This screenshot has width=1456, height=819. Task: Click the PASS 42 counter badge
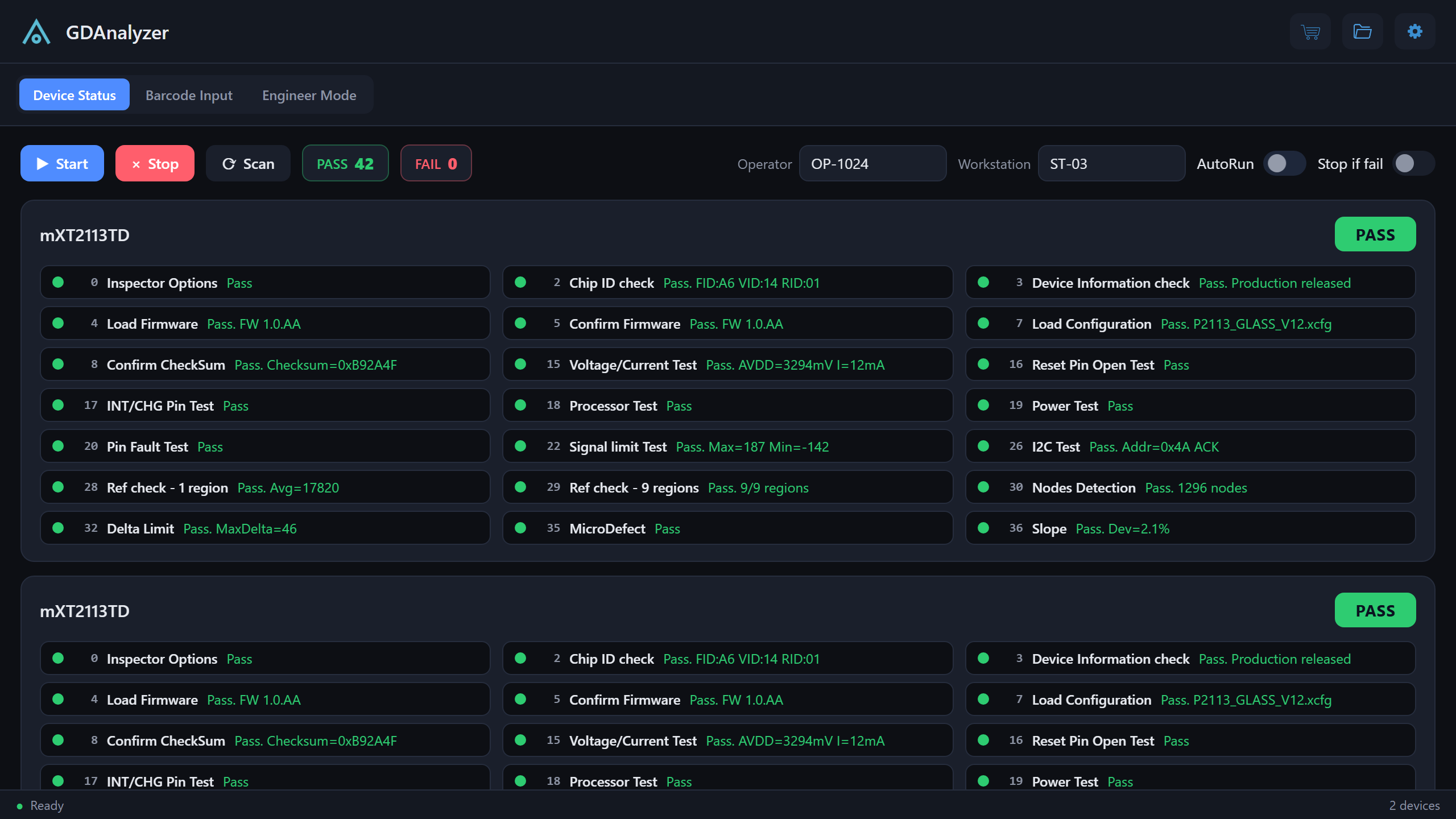345,164
